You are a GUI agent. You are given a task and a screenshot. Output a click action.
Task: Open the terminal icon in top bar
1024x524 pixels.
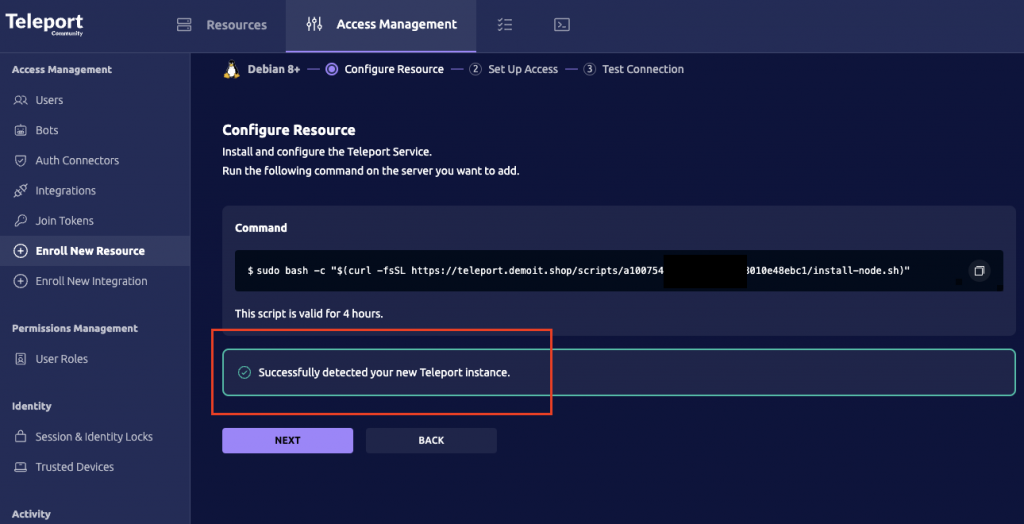(x=562, y=25)
